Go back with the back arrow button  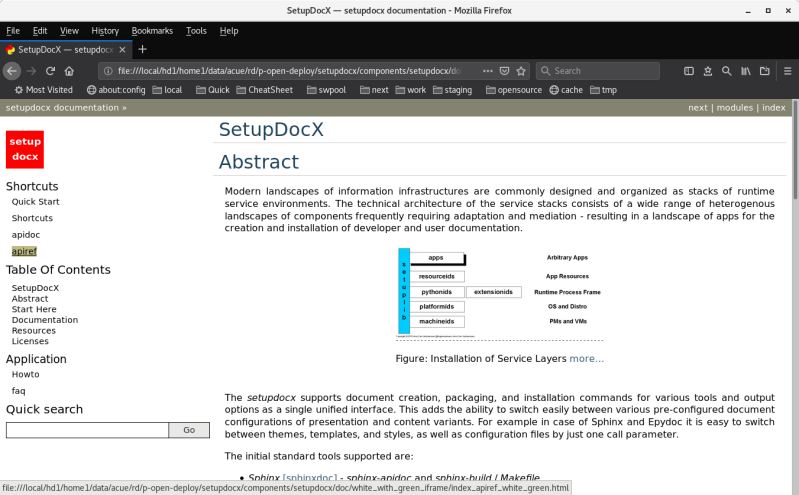pos(12,71)
